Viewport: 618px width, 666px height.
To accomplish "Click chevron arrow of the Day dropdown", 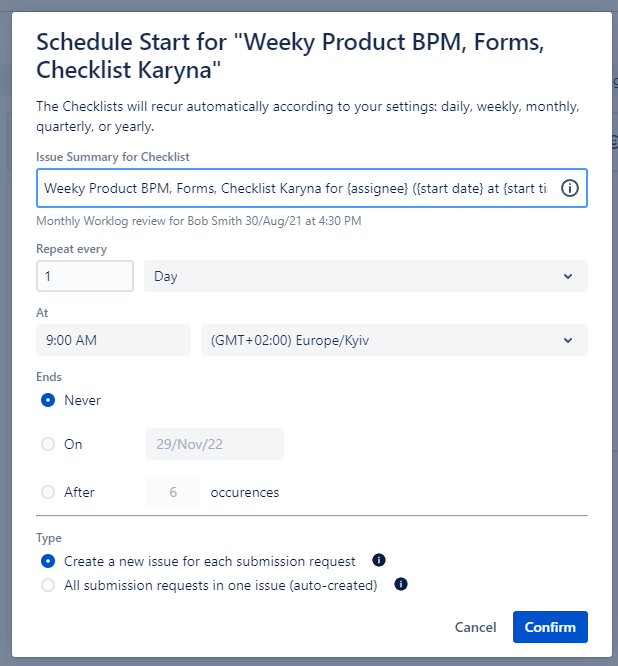I will coord(568,277).
